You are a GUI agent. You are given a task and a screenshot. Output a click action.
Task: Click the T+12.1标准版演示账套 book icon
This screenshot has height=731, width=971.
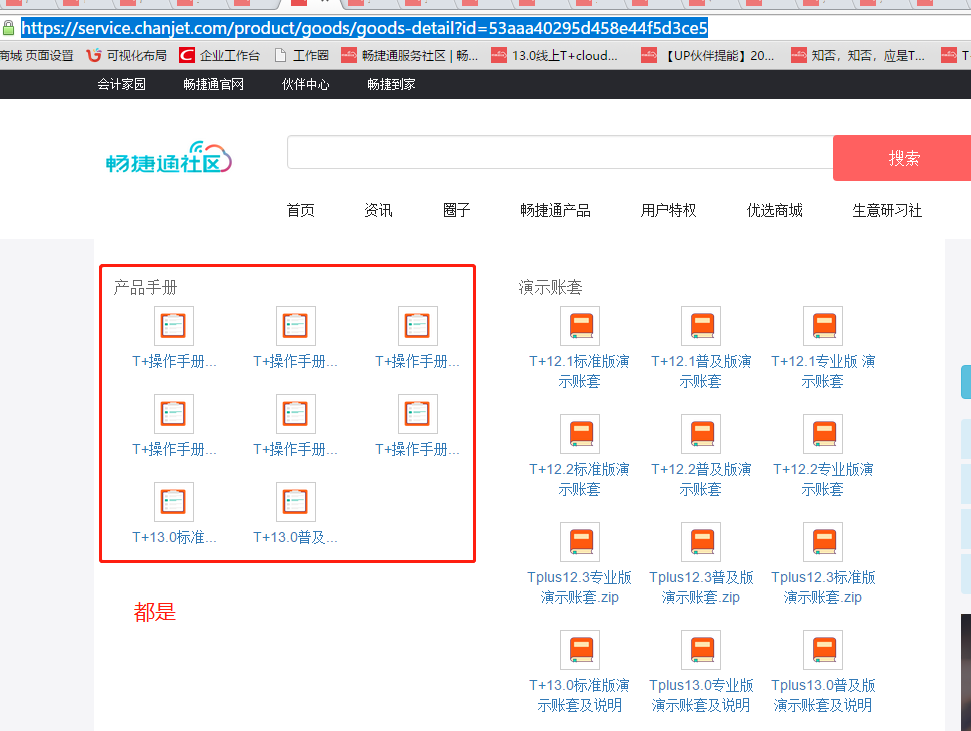[x=580, y=326]
